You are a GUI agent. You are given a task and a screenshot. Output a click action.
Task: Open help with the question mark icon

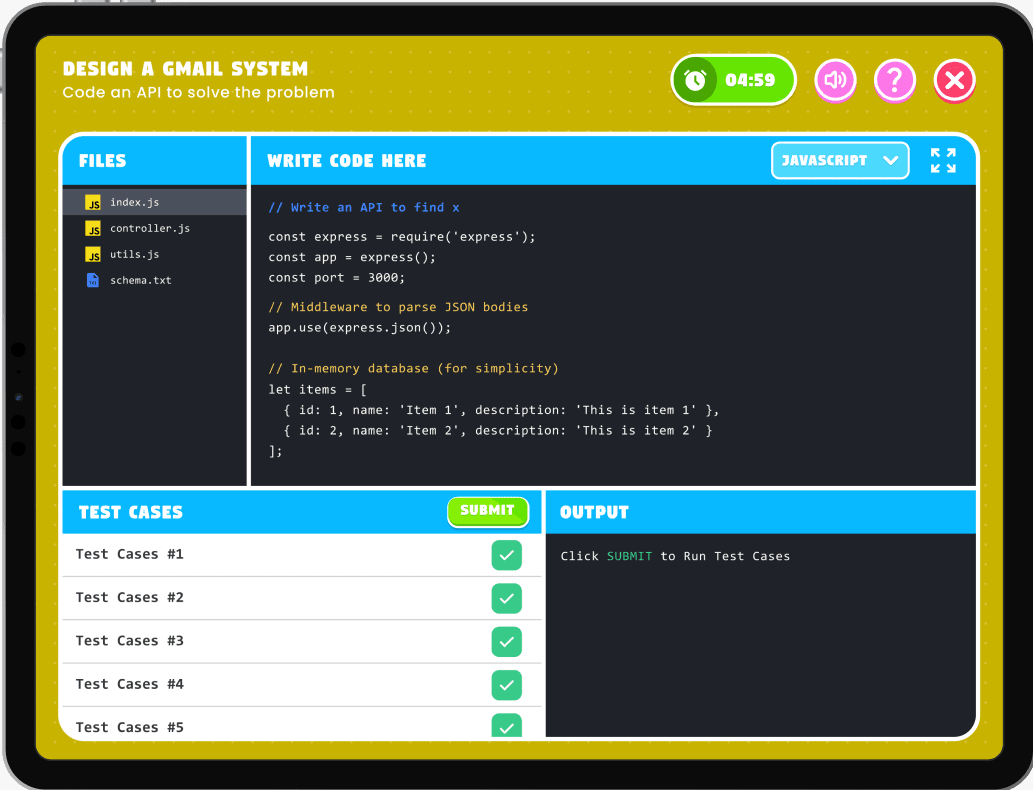[x=895, y=80]
